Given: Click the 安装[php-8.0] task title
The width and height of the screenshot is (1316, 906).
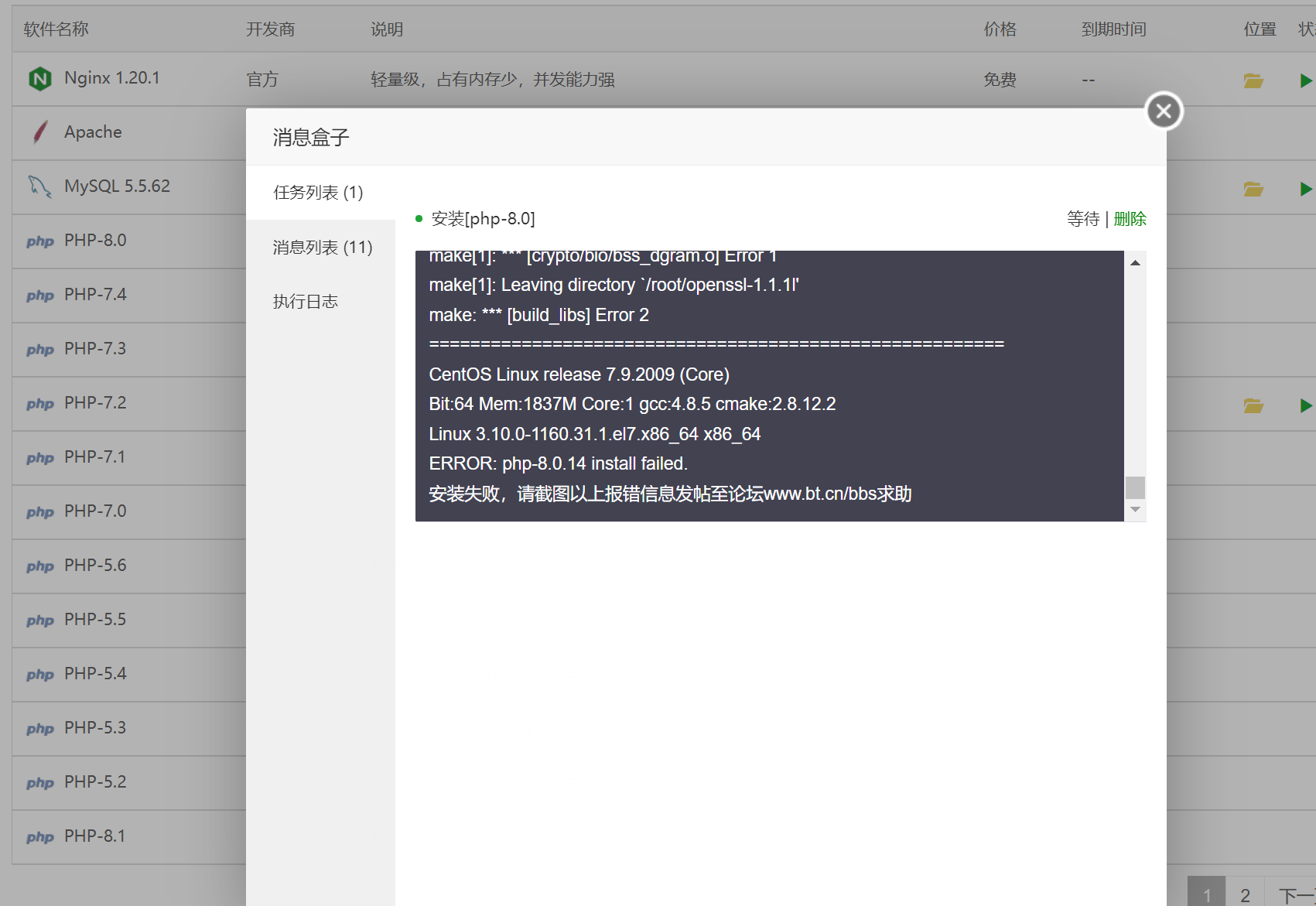Looking at the screenshot, I should (x=483, y=219).
